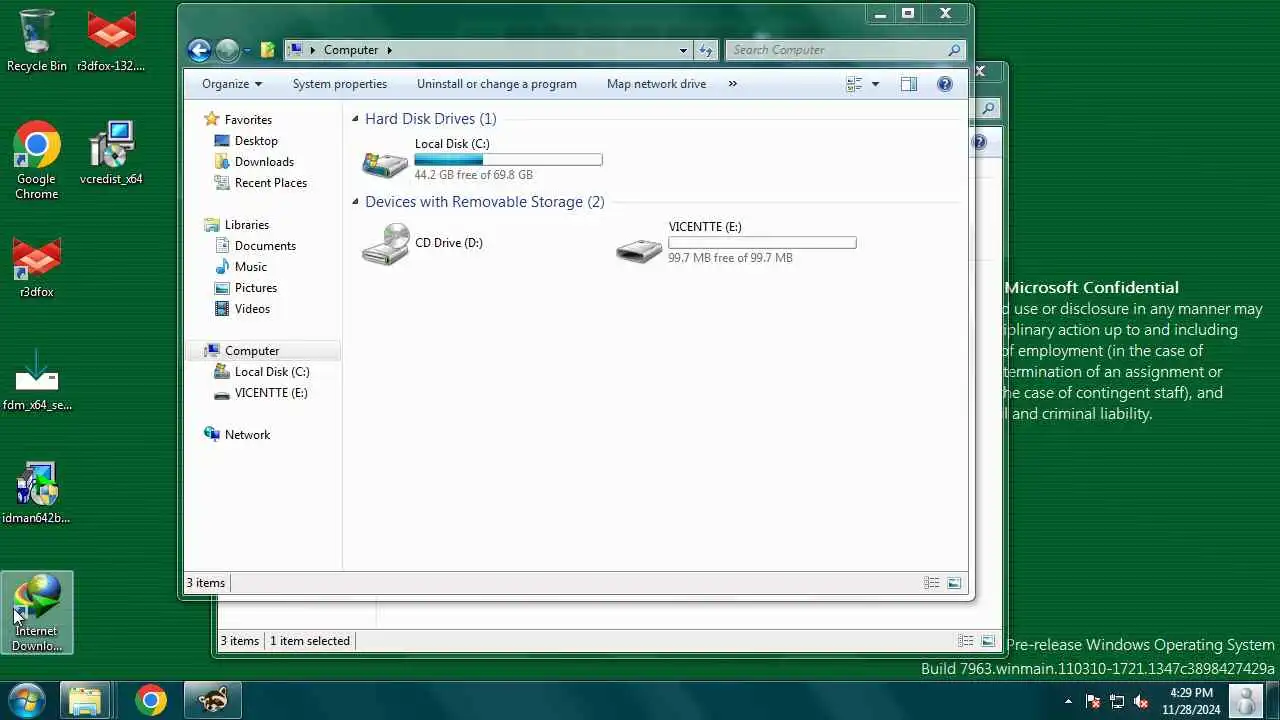1280x720 pixels.
Task: Open the Organize dropdown menu
Action: pyautogui.click(x=232, y=84)
